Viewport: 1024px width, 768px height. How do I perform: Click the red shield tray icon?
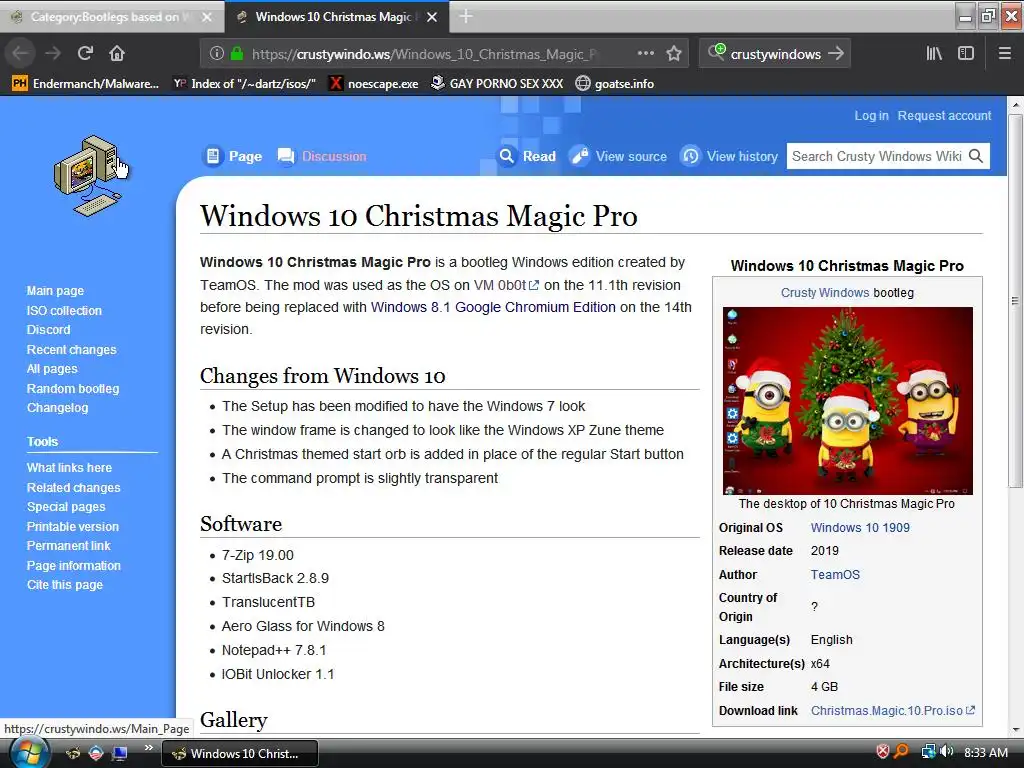click(882, 752)
